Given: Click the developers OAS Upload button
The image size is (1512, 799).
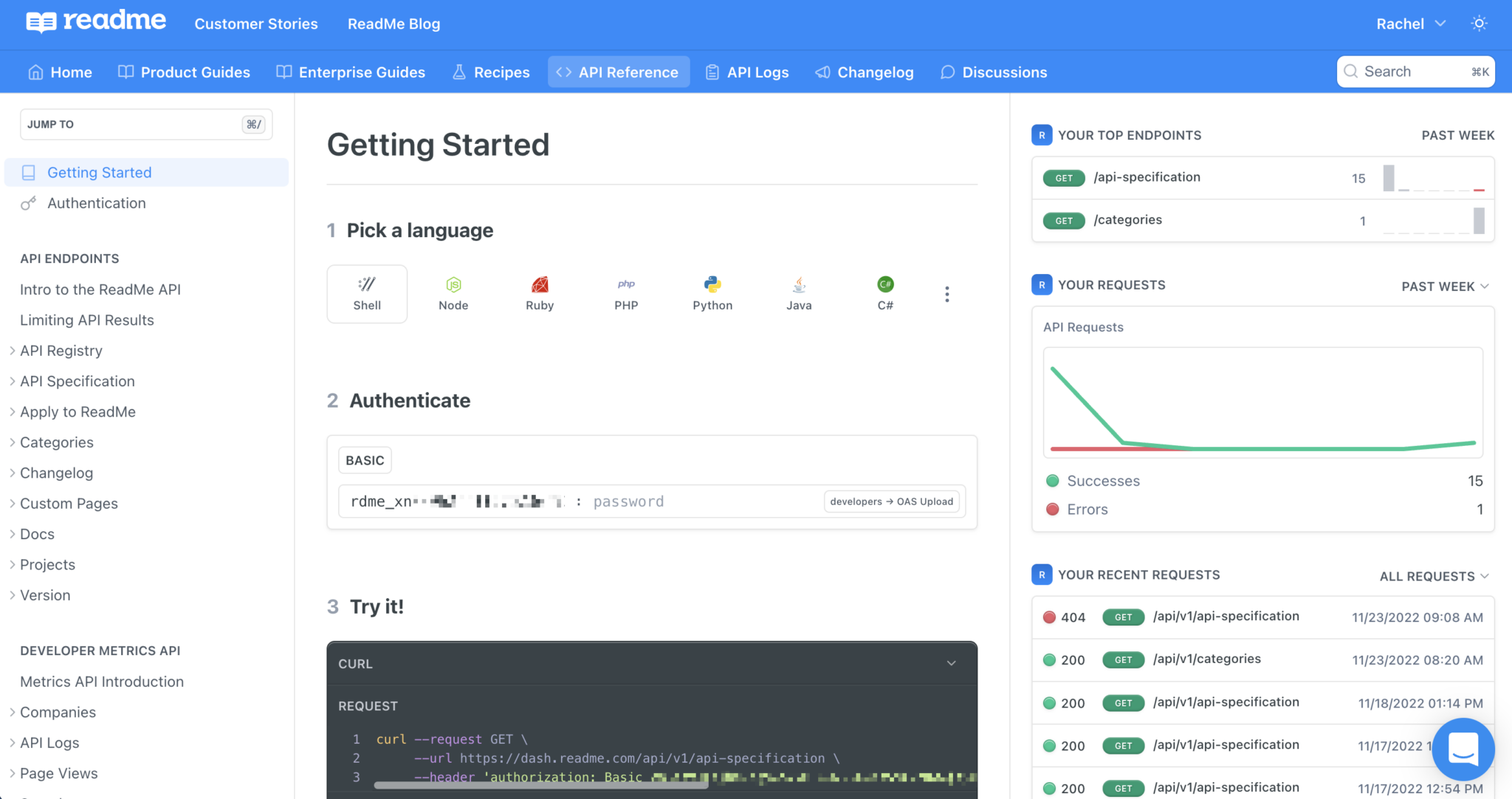Looking at the screenshot, I should (891, 501).
